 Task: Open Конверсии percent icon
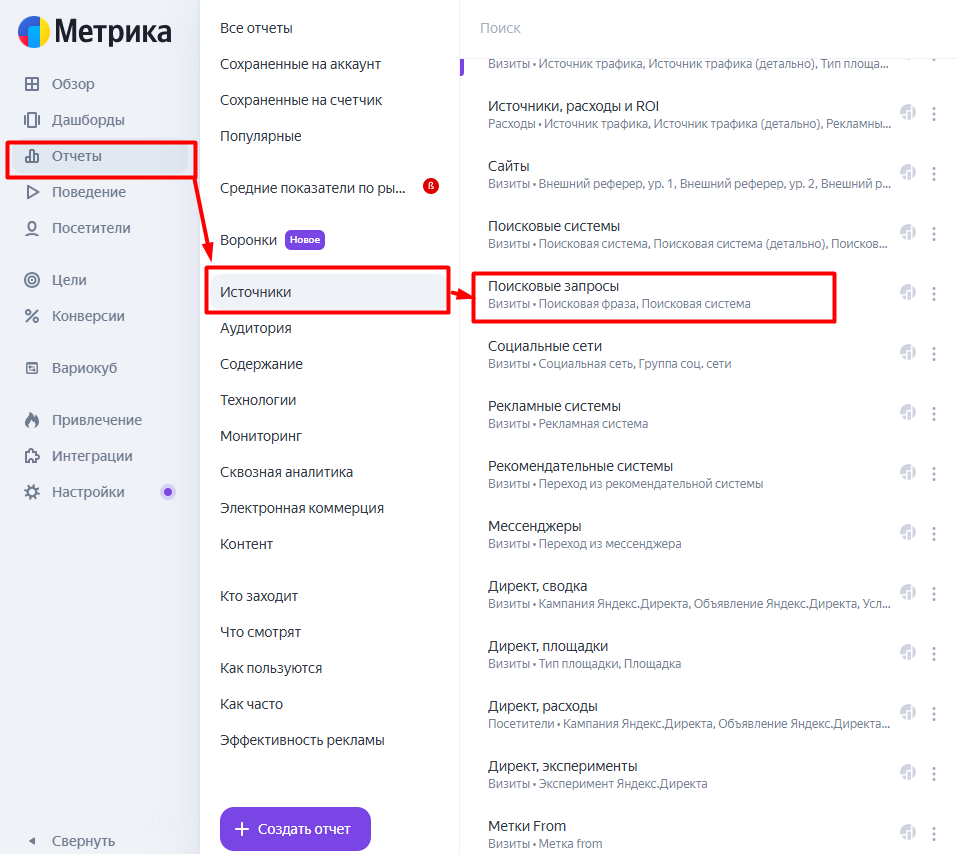(32, 316)
